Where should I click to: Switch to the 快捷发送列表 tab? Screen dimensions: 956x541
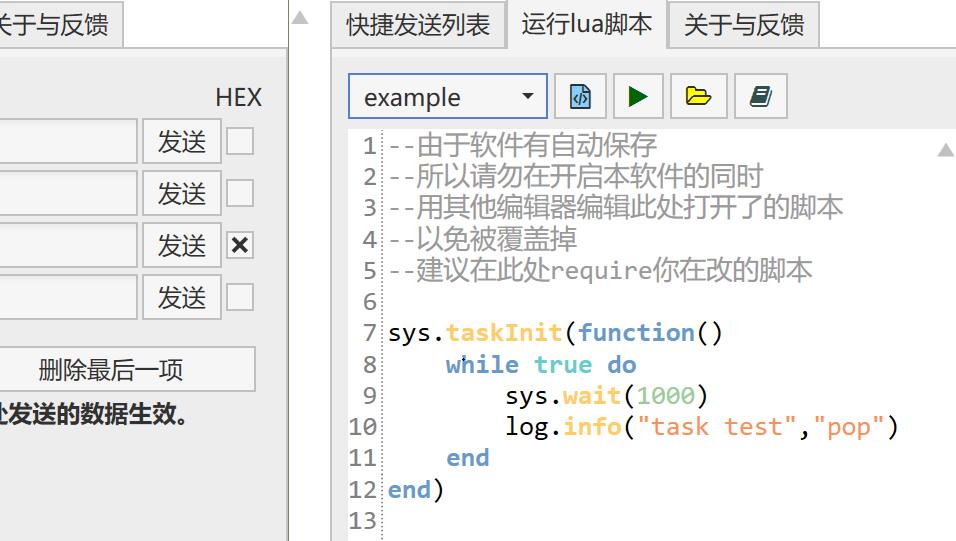point(418,25)
